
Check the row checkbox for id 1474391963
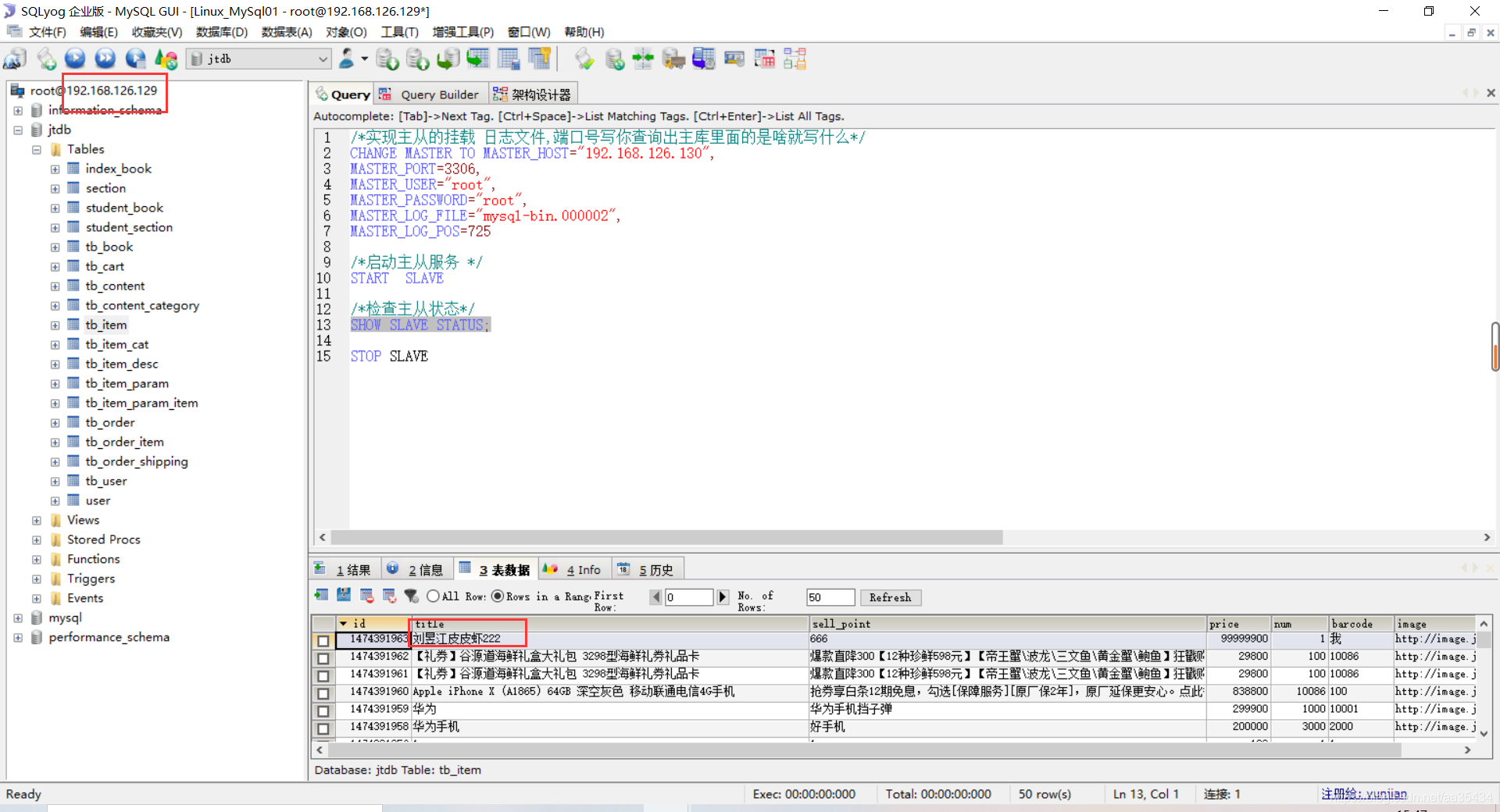(323, 640)
